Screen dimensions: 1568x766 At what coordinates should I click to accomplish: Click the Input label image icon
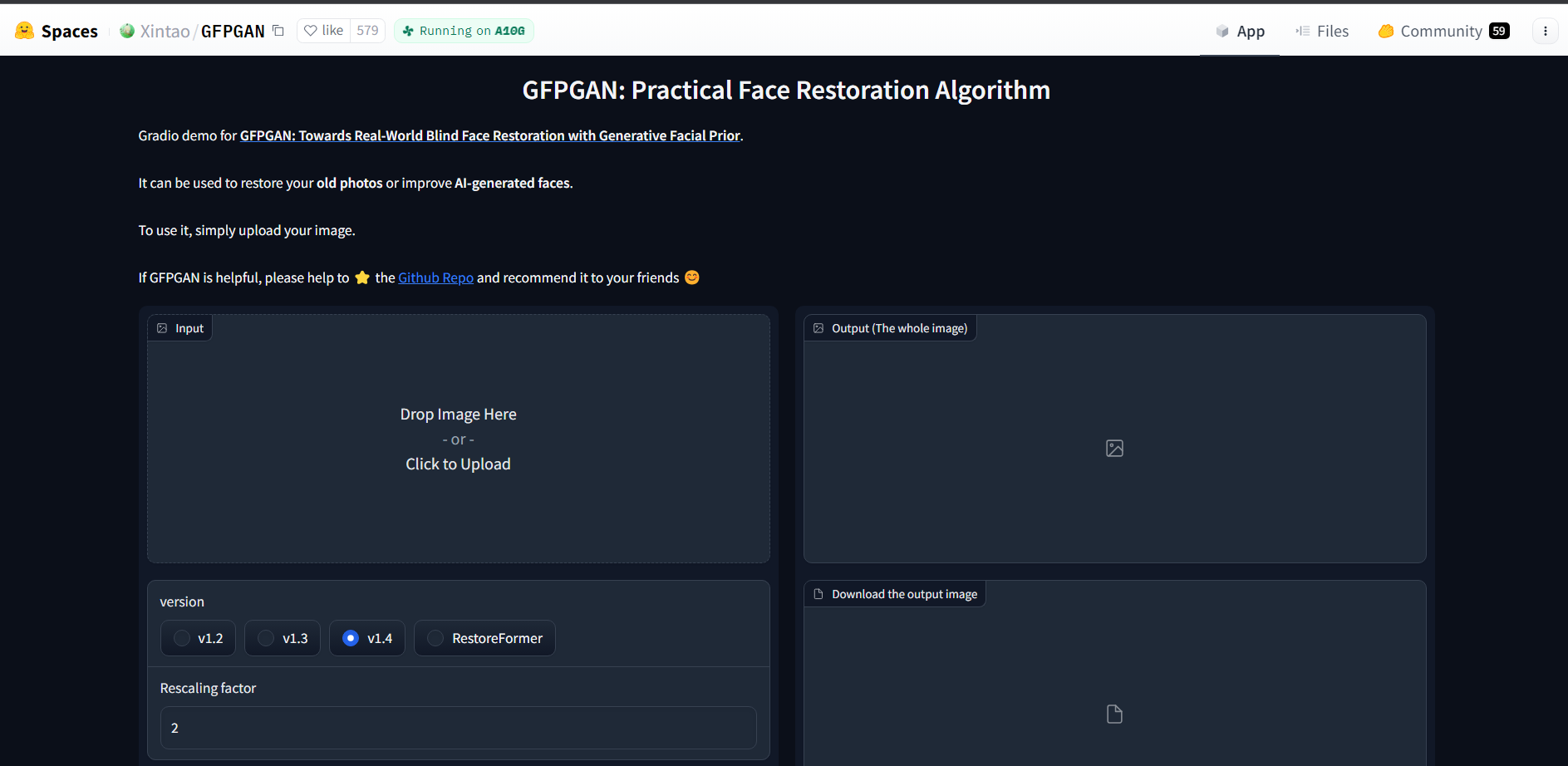162,328
